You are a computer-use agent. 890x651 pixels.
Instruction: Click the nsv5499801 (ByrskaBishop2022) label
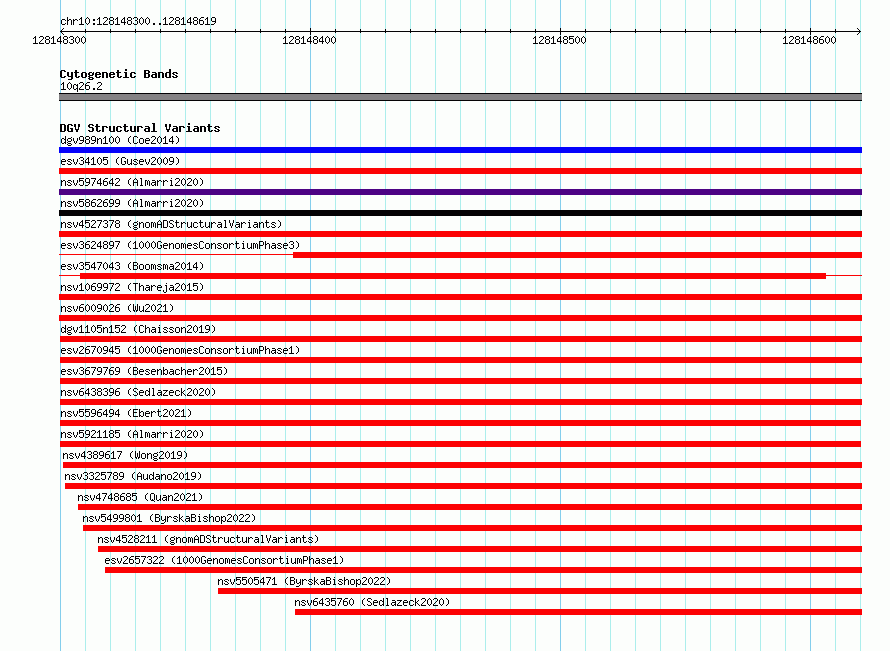169,518
